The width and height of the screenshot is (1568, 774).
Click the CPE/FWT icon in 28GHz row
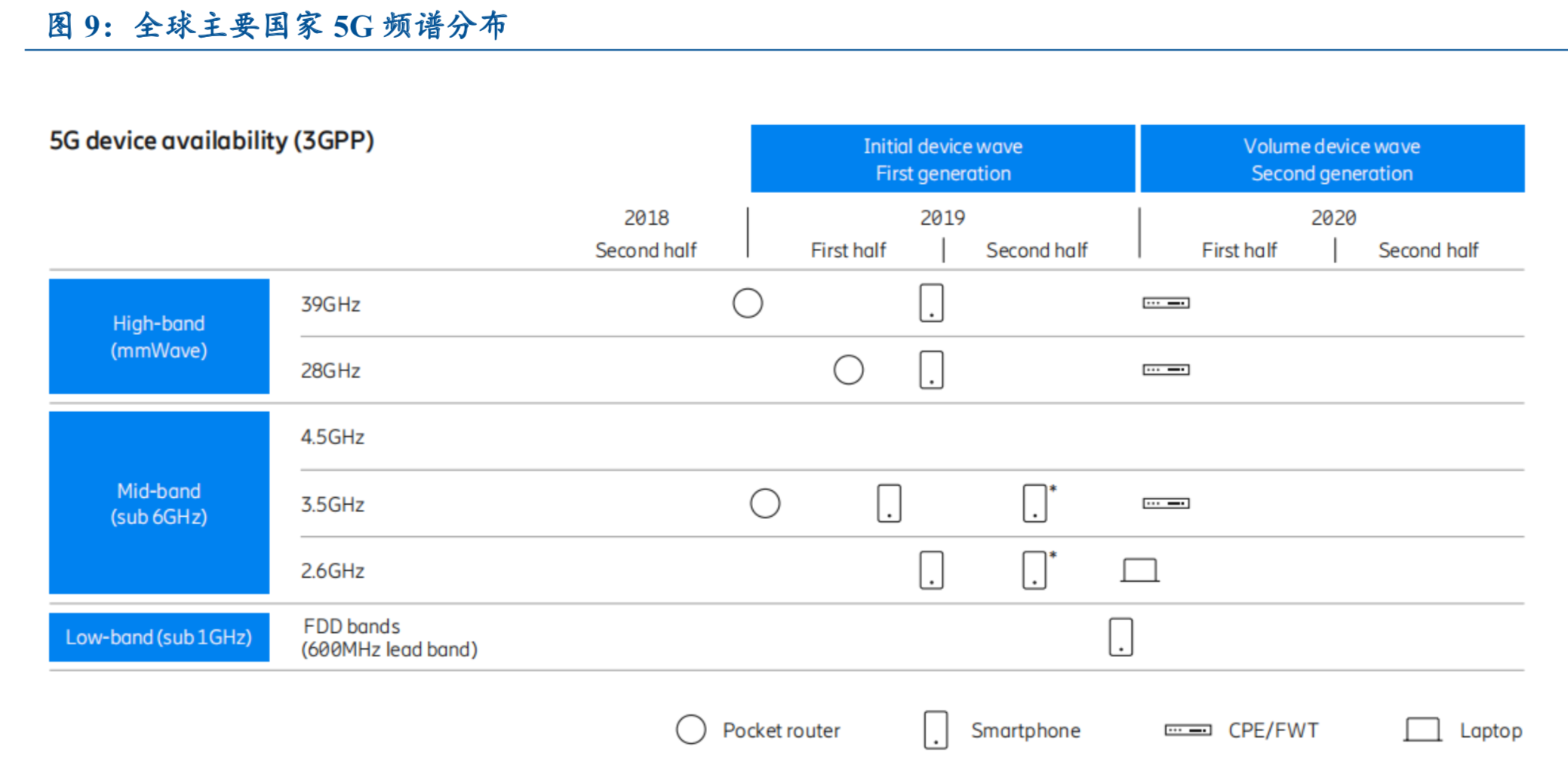click(1166, 370)
